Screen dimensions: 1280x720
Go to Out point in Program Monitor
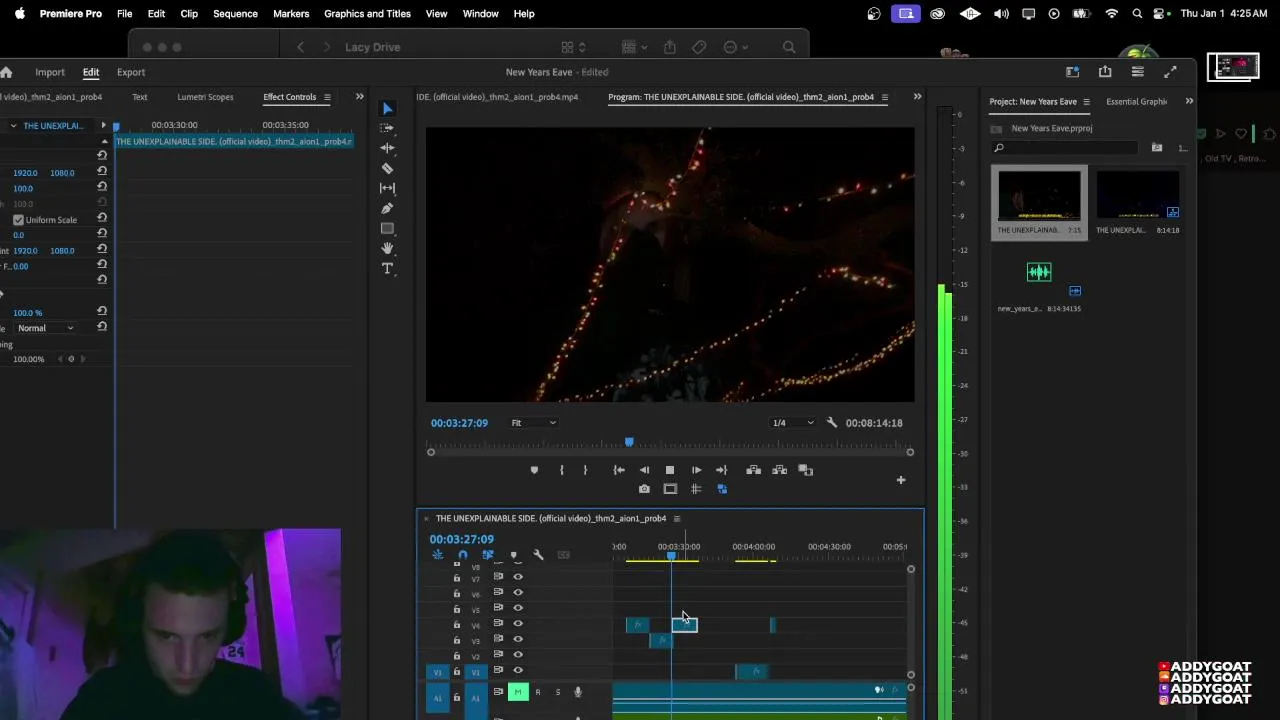[721, 470]
